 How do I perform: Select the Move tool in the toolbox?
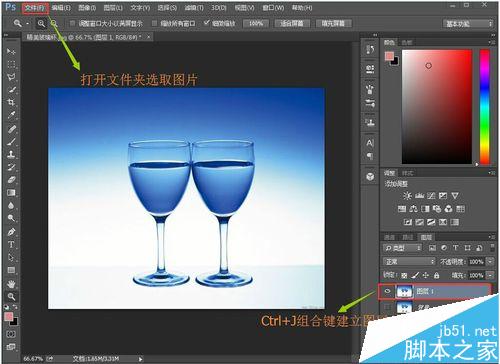click(11, 51)
